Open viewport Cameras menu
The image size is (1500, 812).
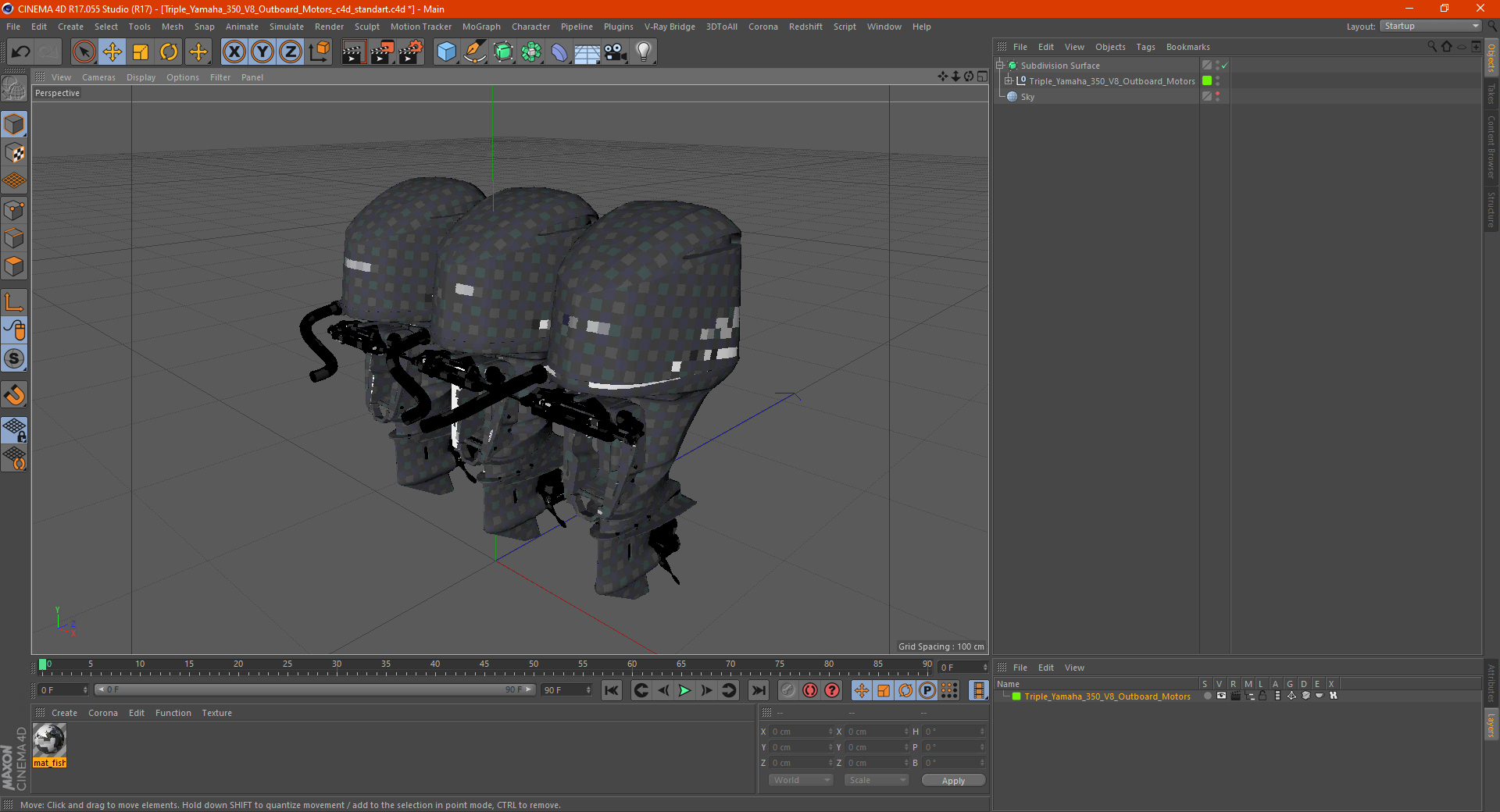[x=98, y=77]
